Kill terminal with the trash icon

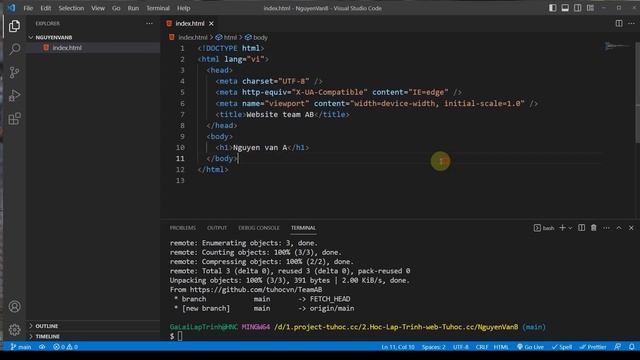click(x=593, y=228)
